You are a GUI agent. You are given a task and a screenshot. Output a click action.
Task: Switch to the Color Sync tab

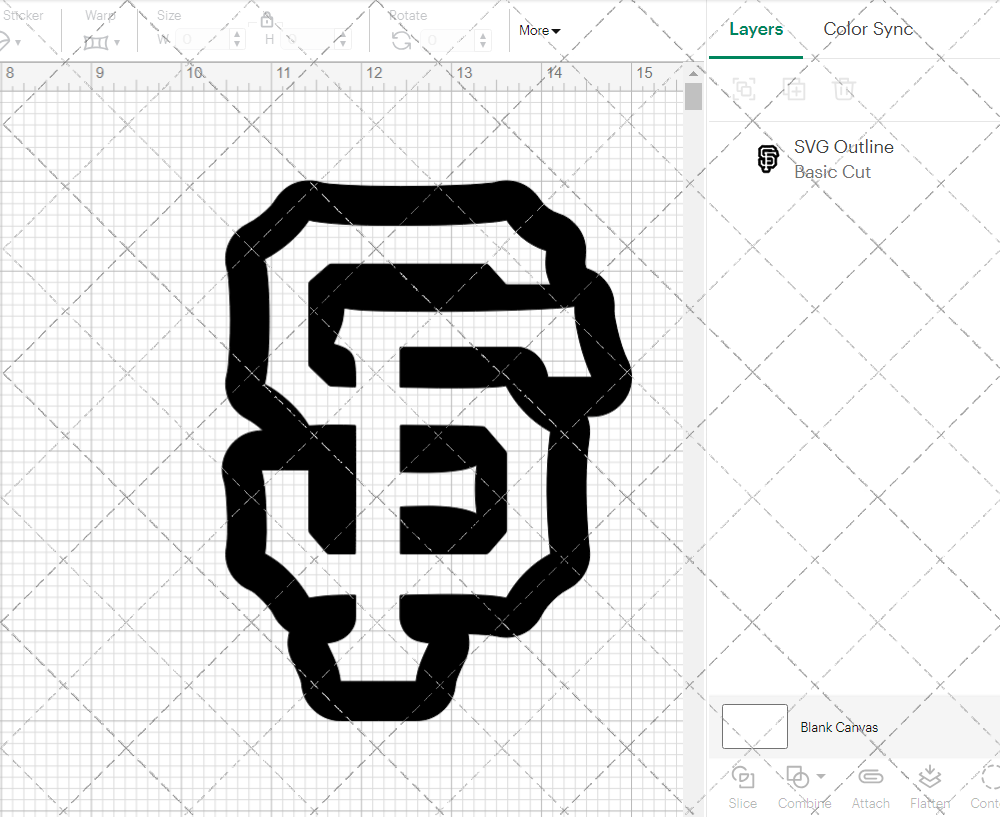point(868,29)
